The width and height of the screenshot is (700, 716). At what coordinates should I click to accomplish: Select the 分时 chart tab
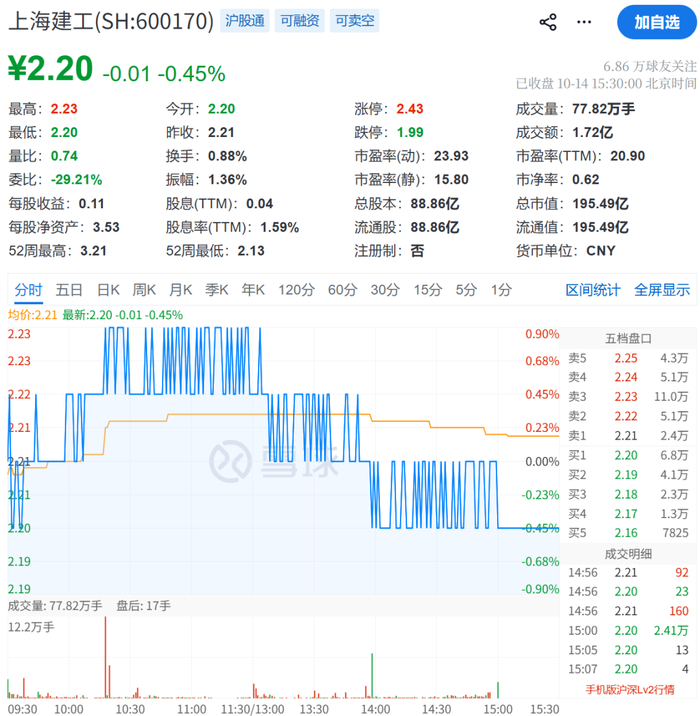(28, 290)
